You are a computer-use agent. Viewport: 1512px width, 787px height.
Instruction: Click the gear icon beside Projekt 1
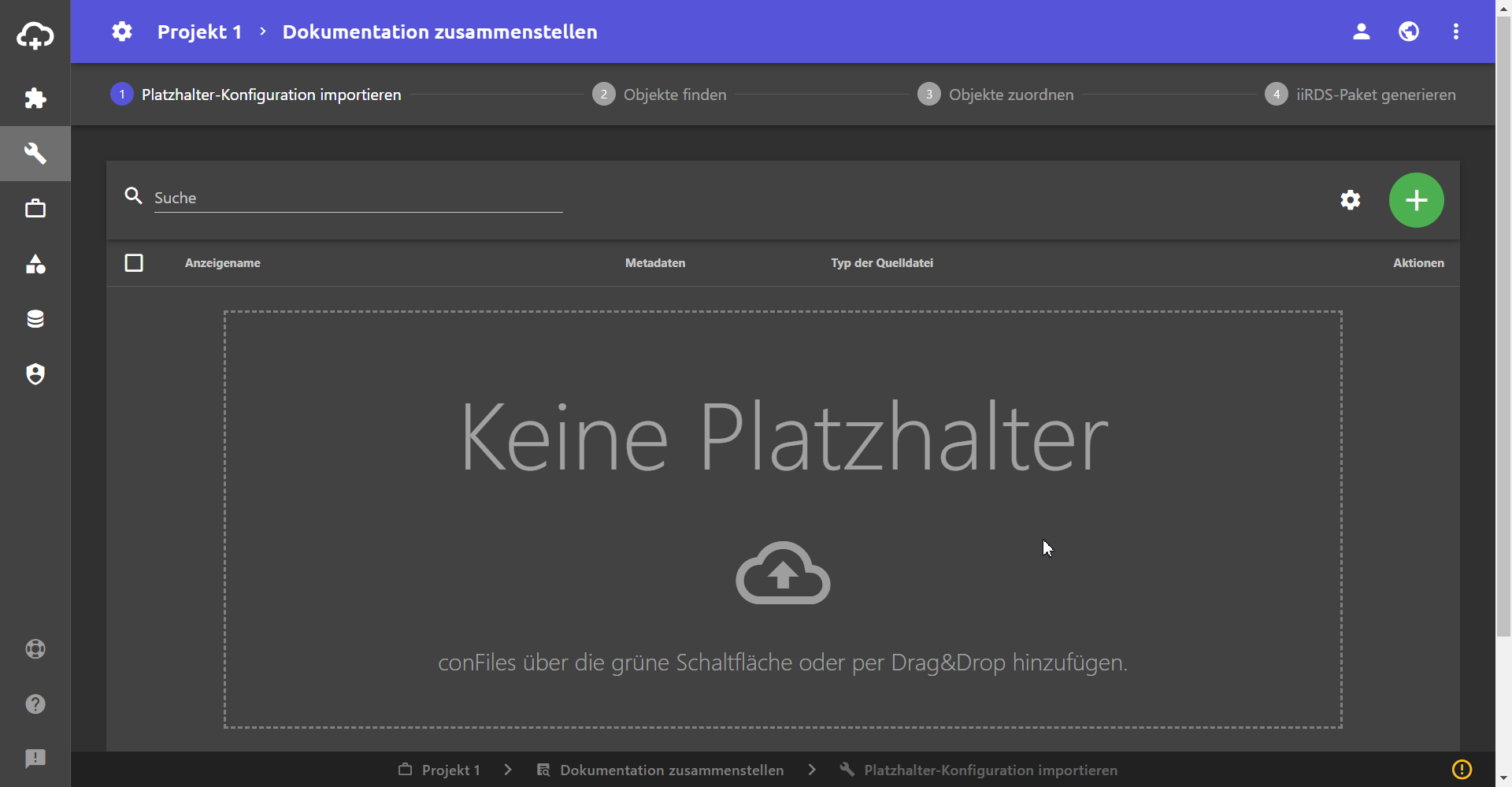click(x=122, y=32)
